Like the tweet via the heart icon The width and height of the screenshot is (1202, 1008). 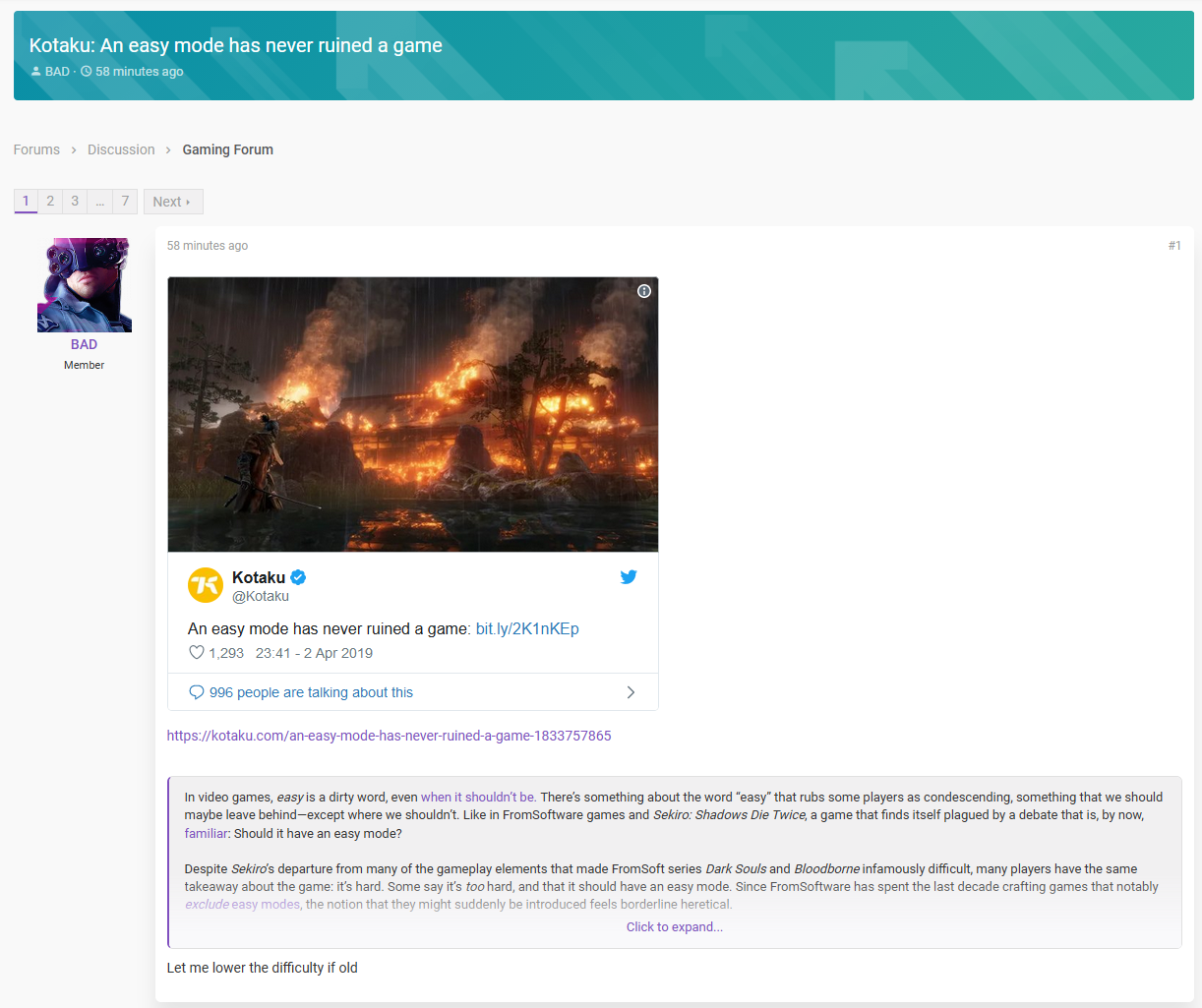pyautogui.click(x=196, y=653)
